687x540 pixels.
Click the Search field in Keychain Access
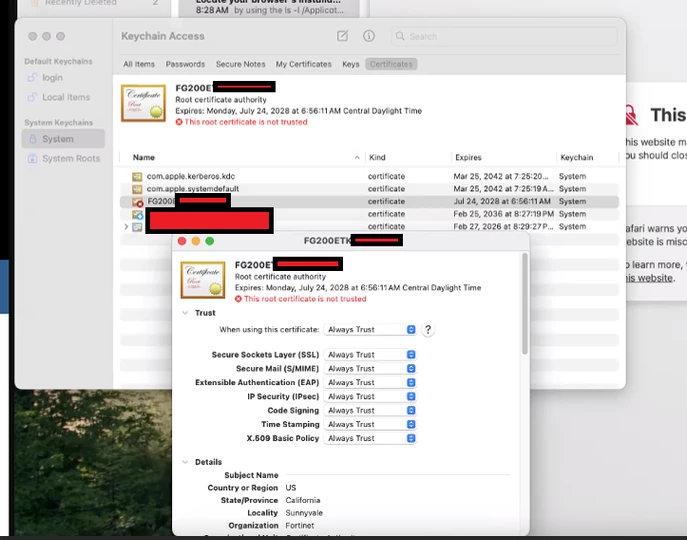[504, 36]
